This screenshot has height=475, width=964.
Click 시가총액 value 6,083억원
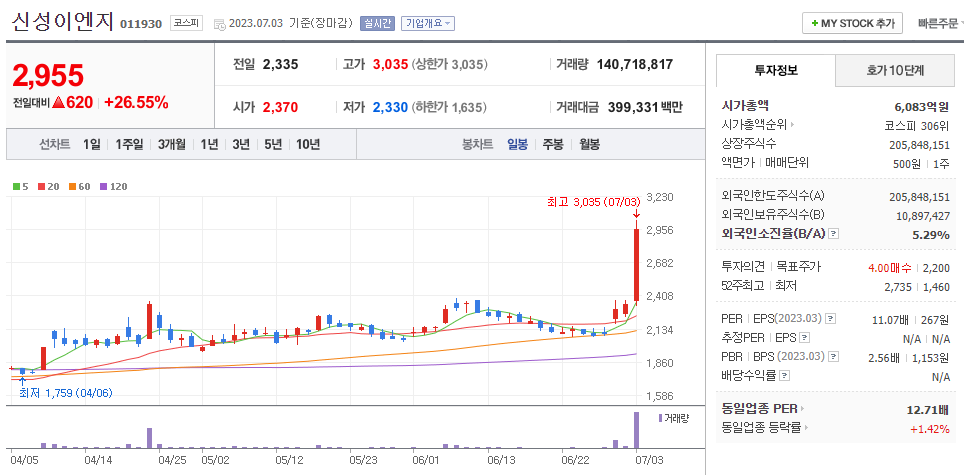point(922,106)
